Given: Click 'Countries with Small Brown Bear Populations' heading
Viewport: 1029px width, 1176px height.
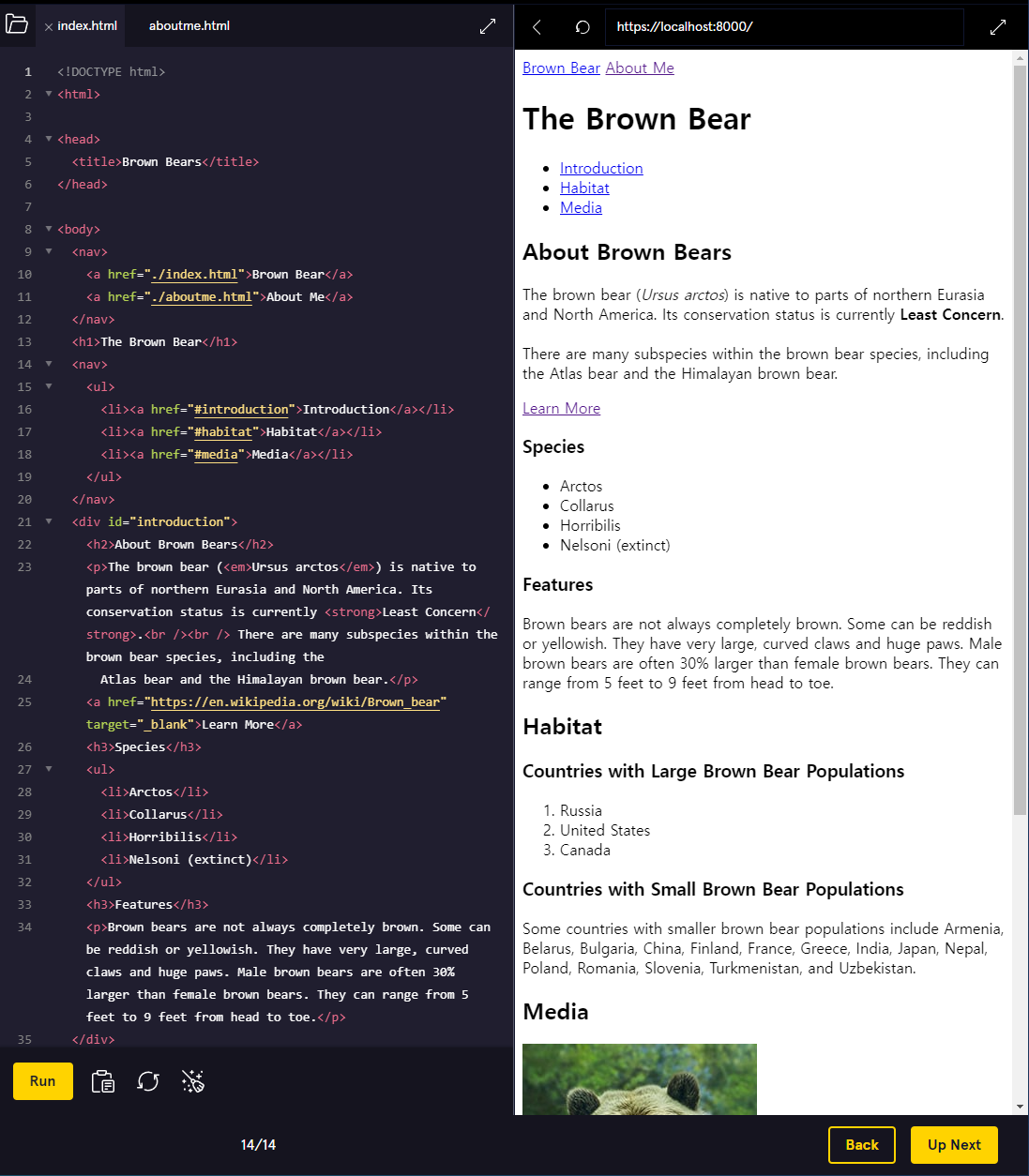Looking at the screenshot, I should click(713, 889).
